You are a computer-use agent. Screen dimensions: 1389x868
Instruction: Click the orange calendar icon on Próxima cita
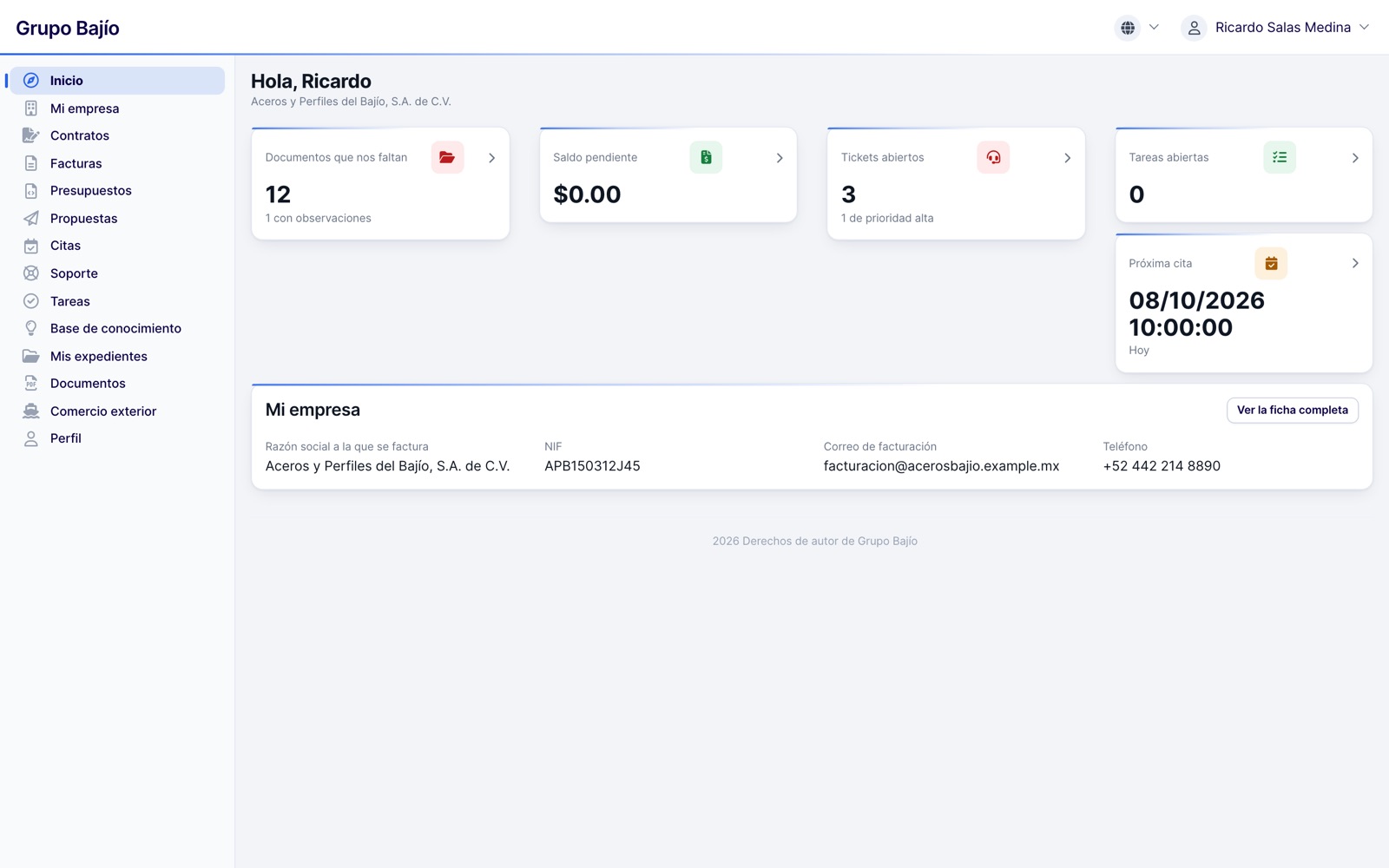click(1271, 263)
